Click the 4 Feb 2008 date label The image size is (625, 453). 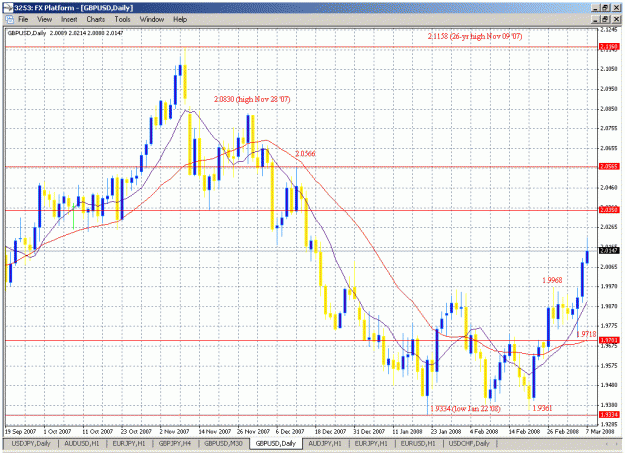pos(484,432)
